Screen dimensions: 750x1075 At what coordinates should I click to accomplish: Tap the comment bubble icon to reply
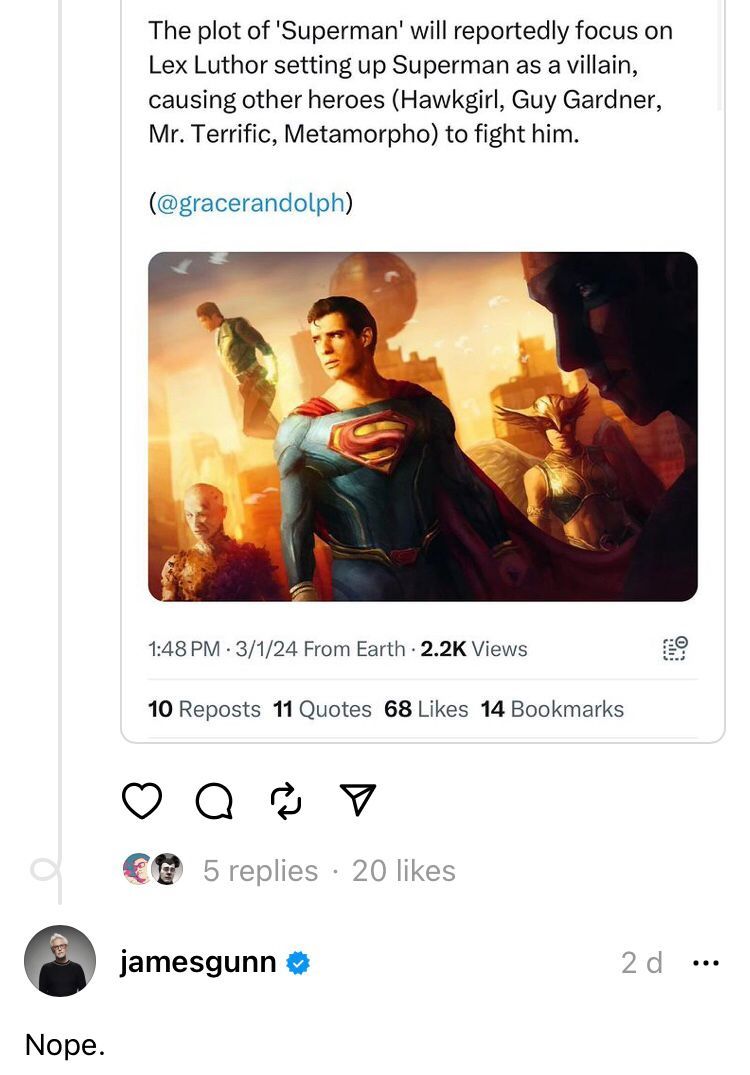point(213,800)
